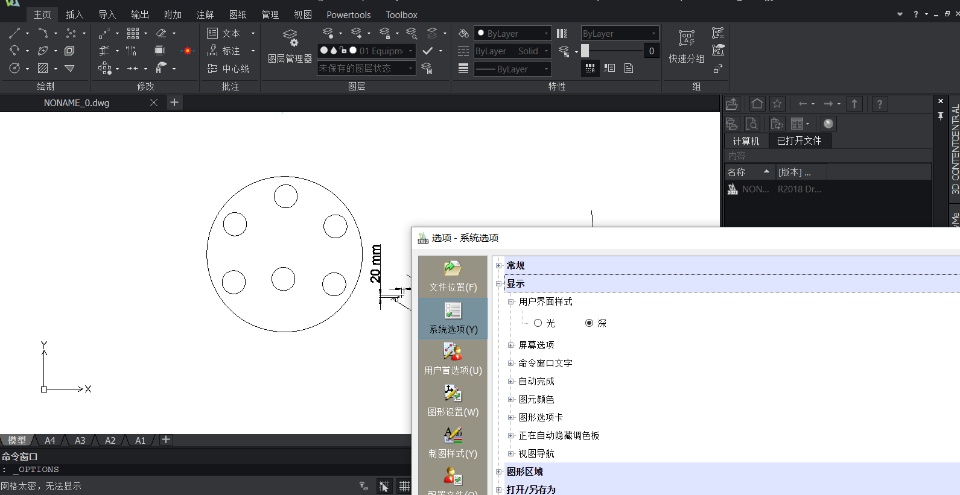Screen dimensions: 960x495
Task: Open the 未保存的图层状态 dropdown
Action: click(367, 68)
